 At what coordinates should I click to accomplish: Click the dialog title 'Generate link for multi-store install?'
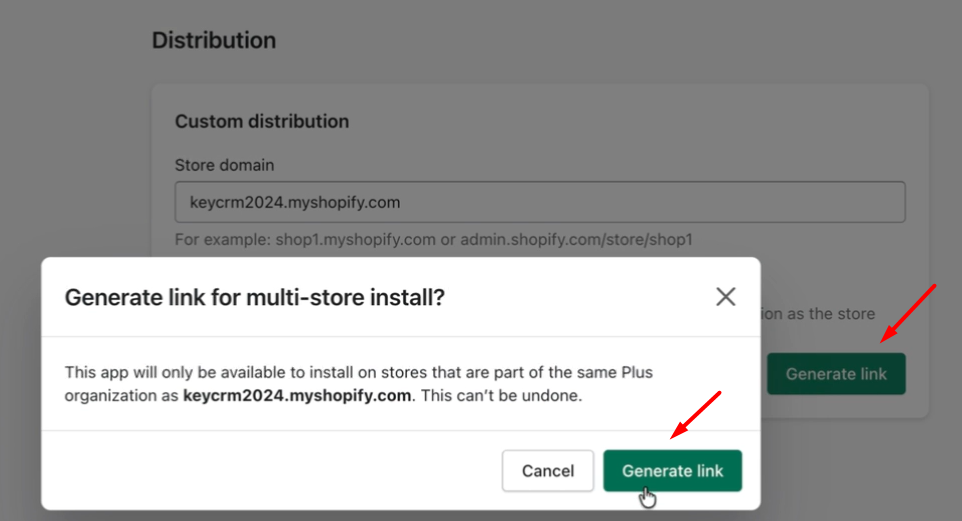coord(255,296)
